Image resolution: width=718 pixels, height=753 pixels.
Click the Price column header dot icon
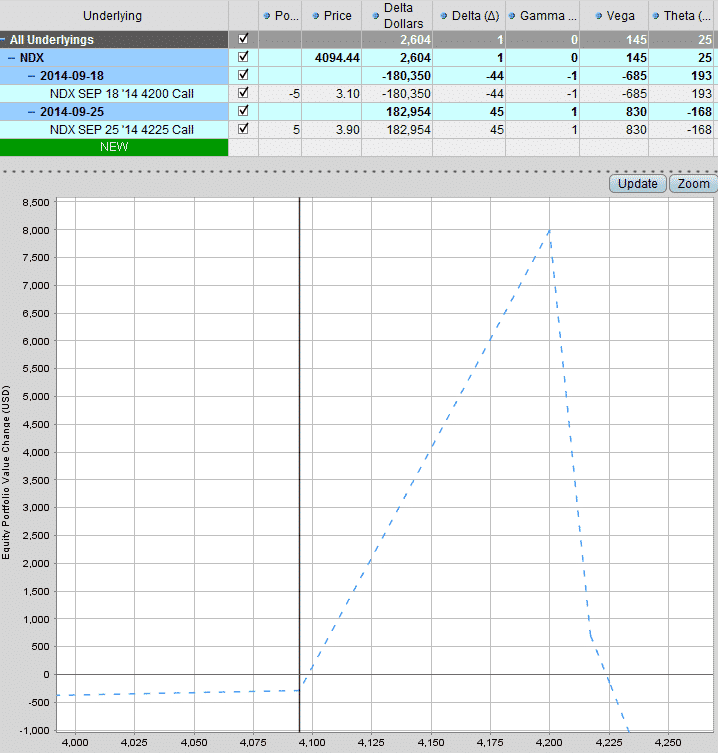point(316,16)
